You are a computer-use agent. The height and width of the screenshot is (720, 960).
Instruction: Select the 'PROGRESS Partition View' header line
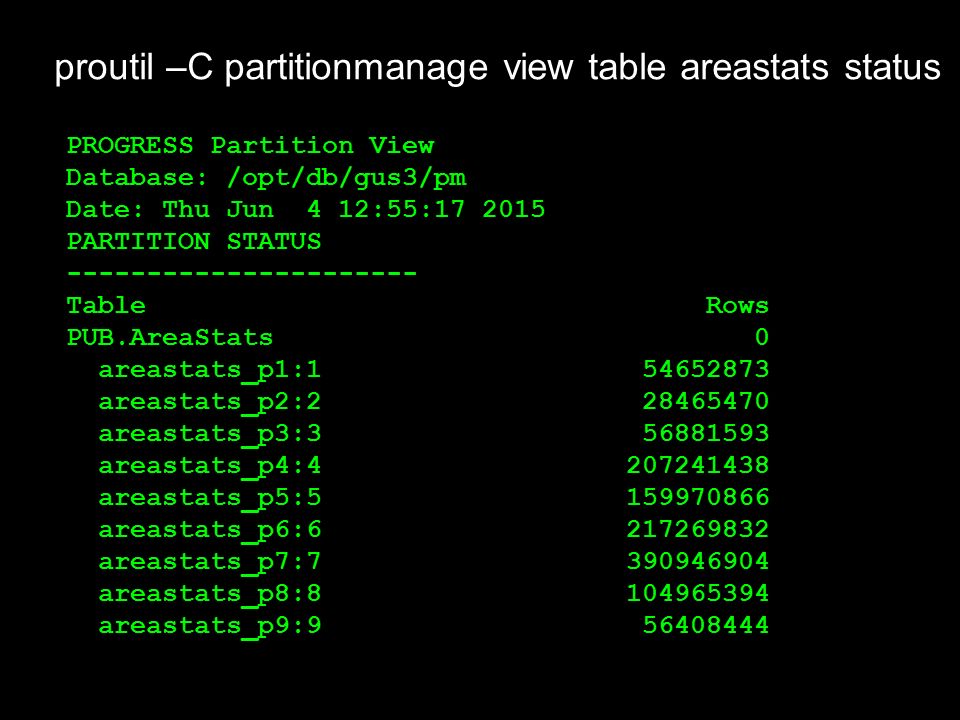point(250,146)
